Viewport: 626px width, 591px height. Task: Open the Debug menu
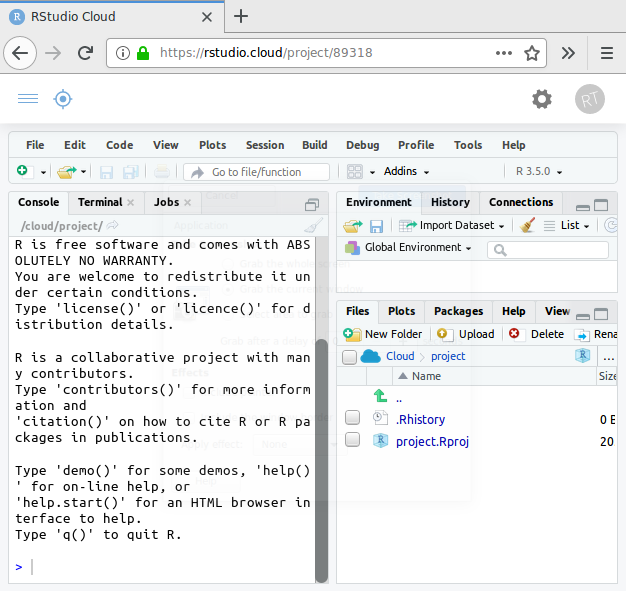pyautogui.click(x=363, y=145)
